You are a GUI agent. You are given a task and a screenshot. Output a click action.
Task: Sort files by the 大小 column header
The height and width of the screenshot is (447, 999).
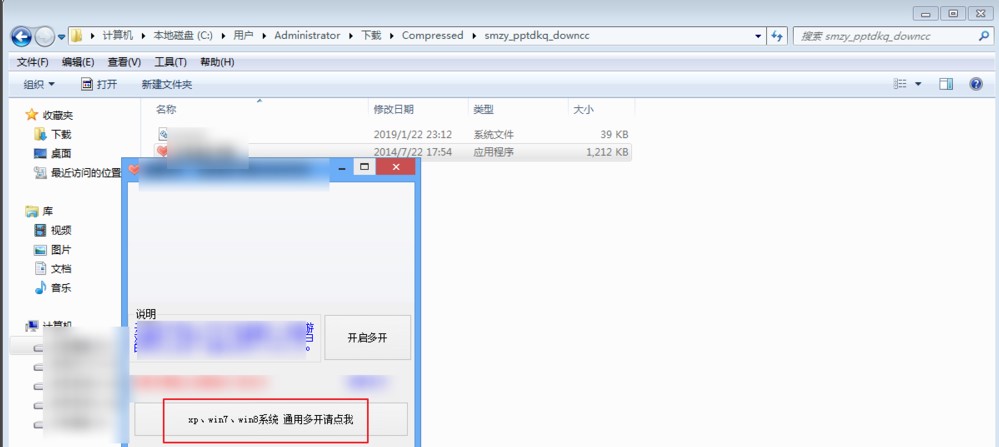[583, 110]
